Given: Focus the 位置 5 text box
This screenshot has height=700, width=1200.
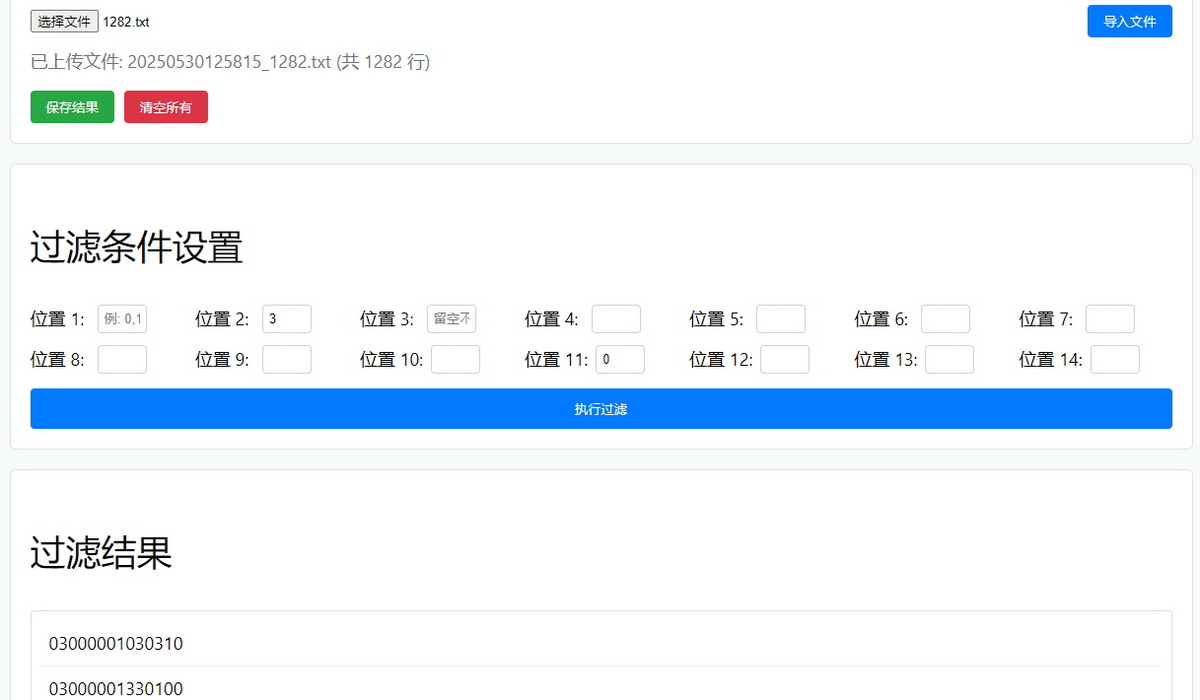Looking at the screenshot, I should pyautogui.click(x=780, y=319).
